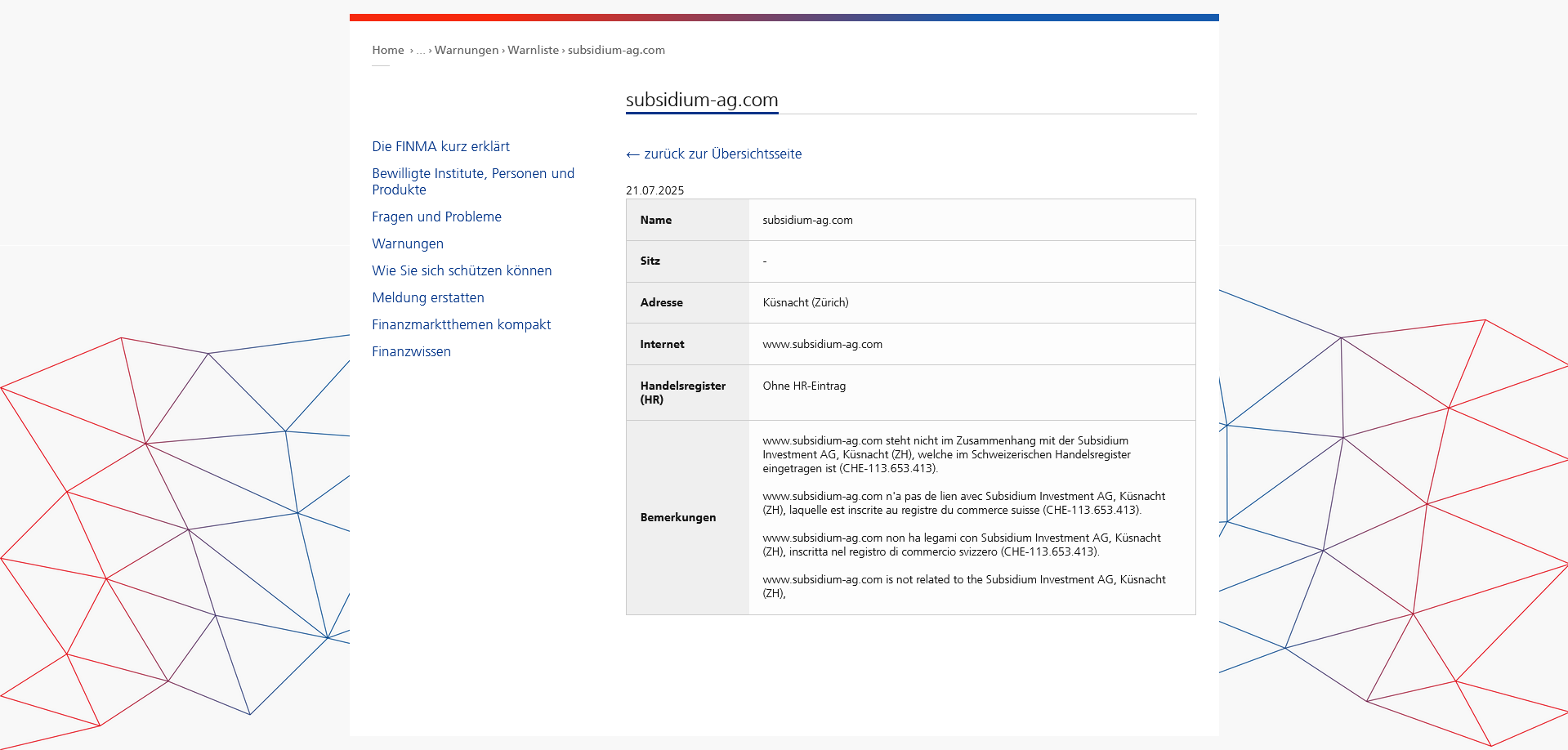Open Warnungen in the breadcrumb trail

[x=467, y=50]
